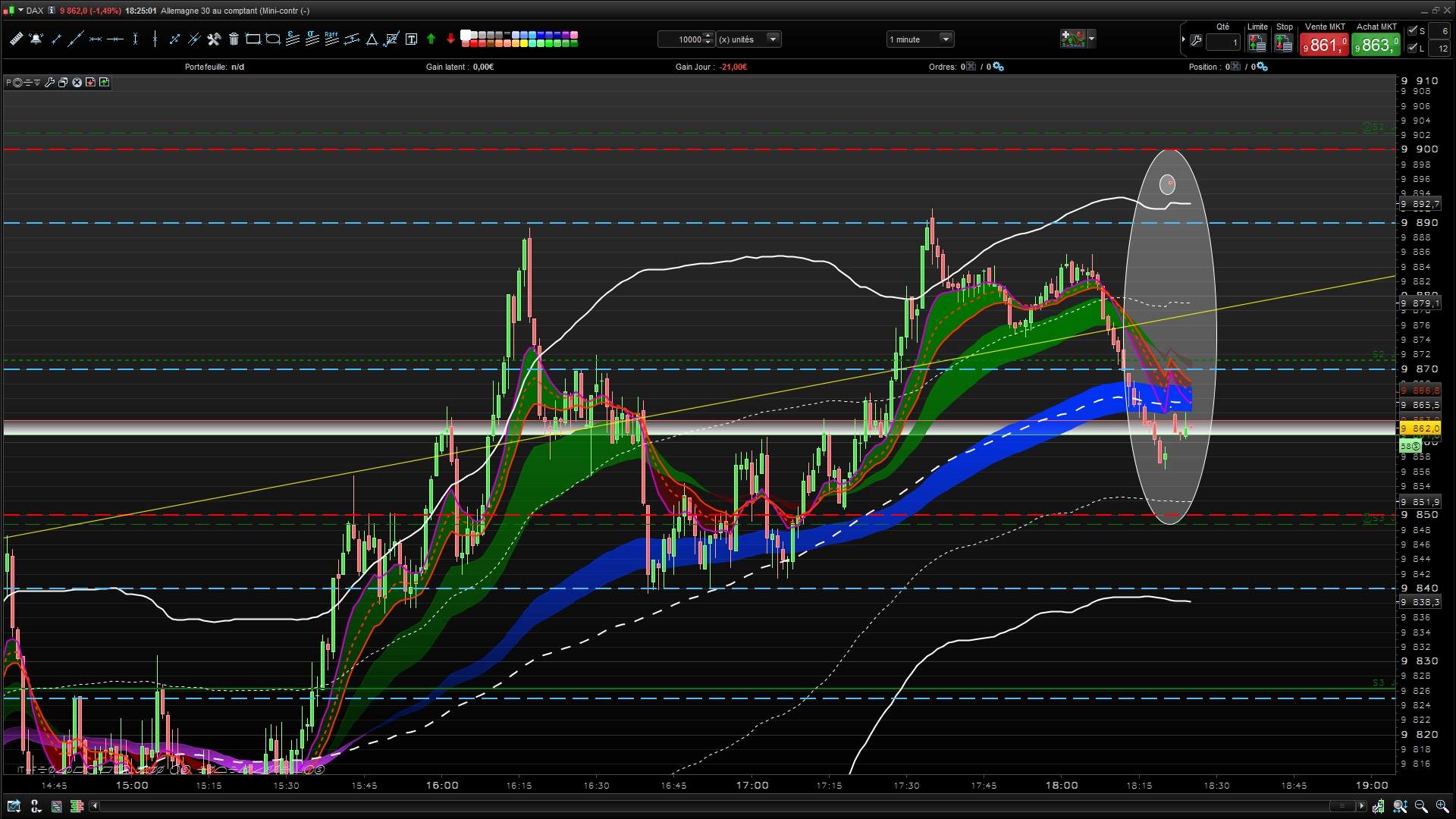Expand the indicator template dropdown arrow
Image resolution: width=1456 pixels, height=819 pixels.
click(x=1091, y=38)
